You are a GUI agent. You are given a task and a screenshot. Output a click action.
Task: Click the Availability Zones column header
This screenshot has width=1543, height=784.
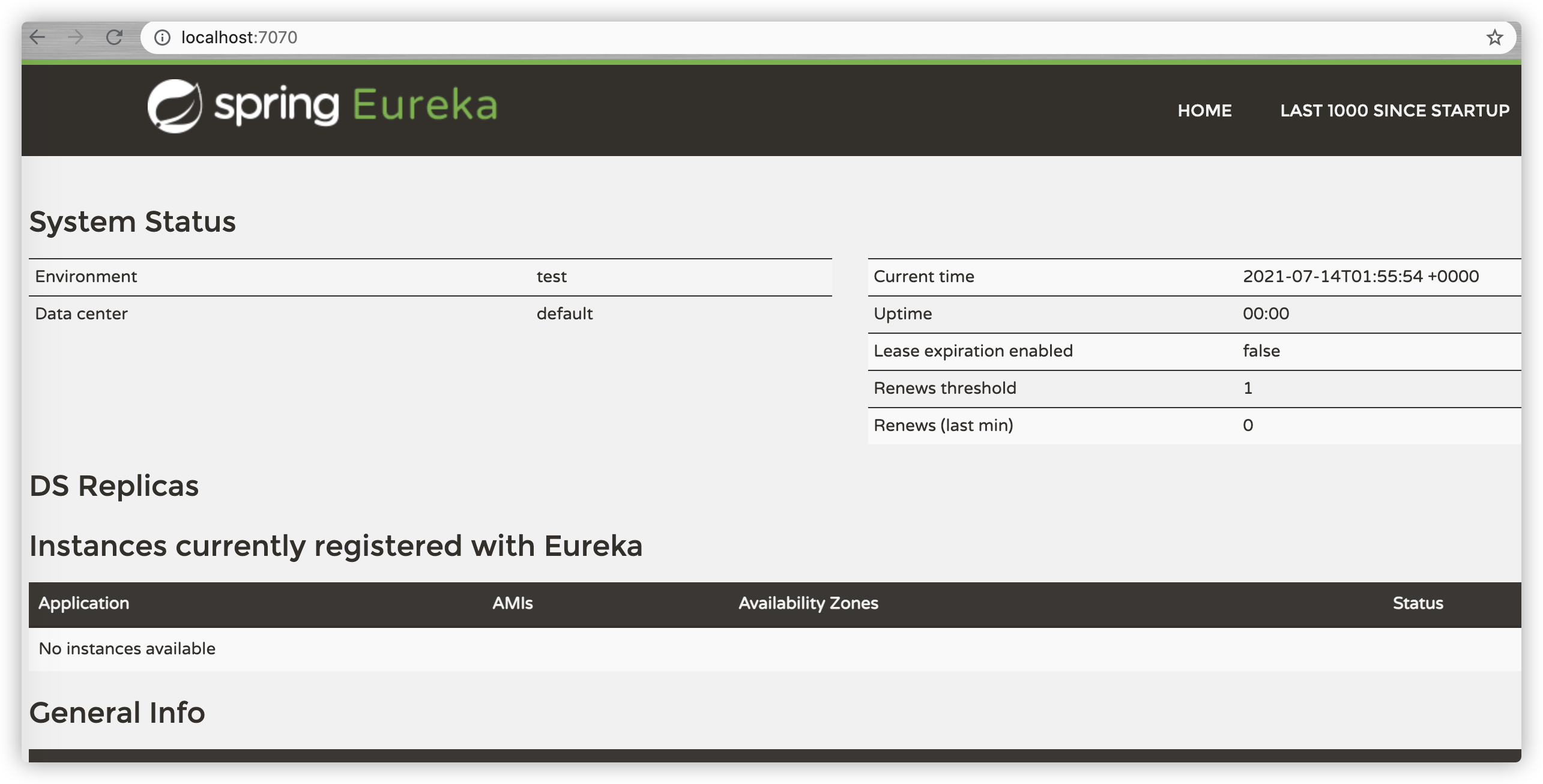[808, 603]
